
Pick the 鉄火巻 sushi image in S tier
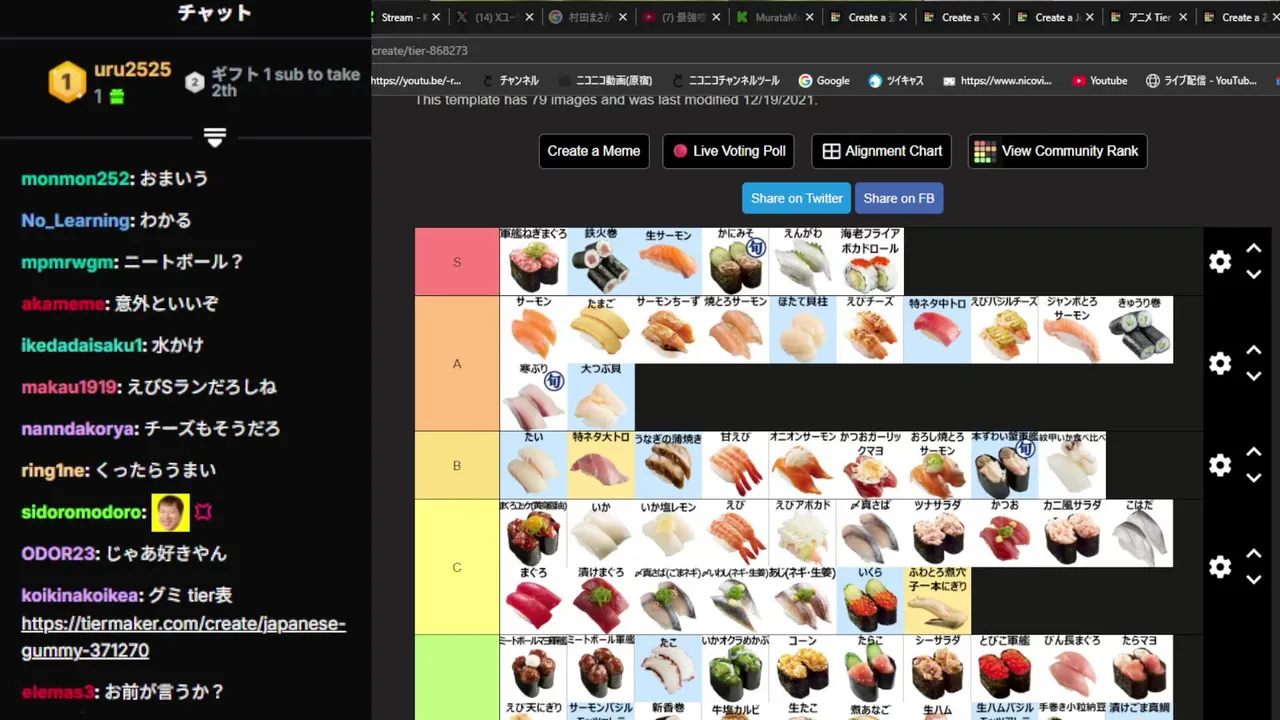(601, 261)
